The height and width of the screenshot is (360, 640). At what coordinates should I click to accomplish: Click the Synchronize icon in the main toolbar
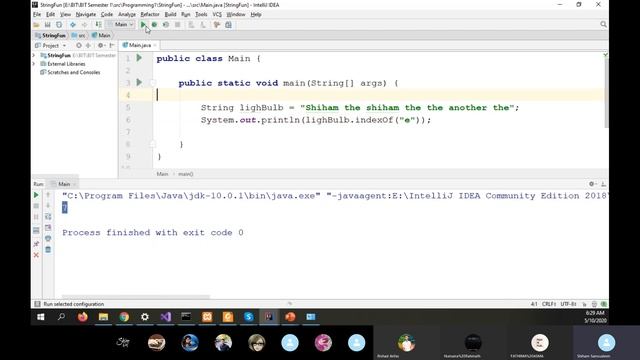click(59, 24)
